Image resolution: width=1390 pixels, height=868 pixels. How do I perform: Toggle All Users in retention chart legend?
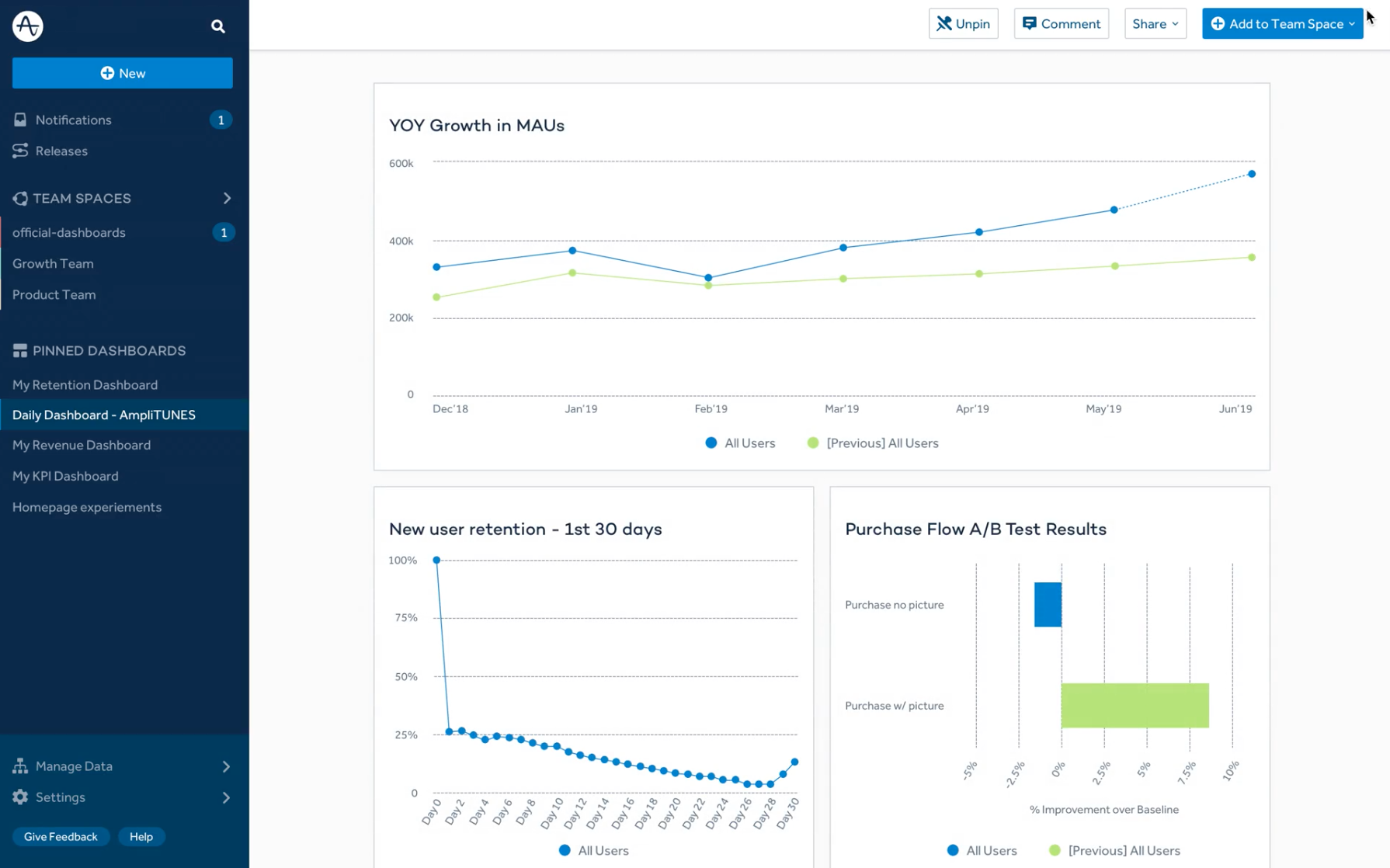click(x=593, y=850)
